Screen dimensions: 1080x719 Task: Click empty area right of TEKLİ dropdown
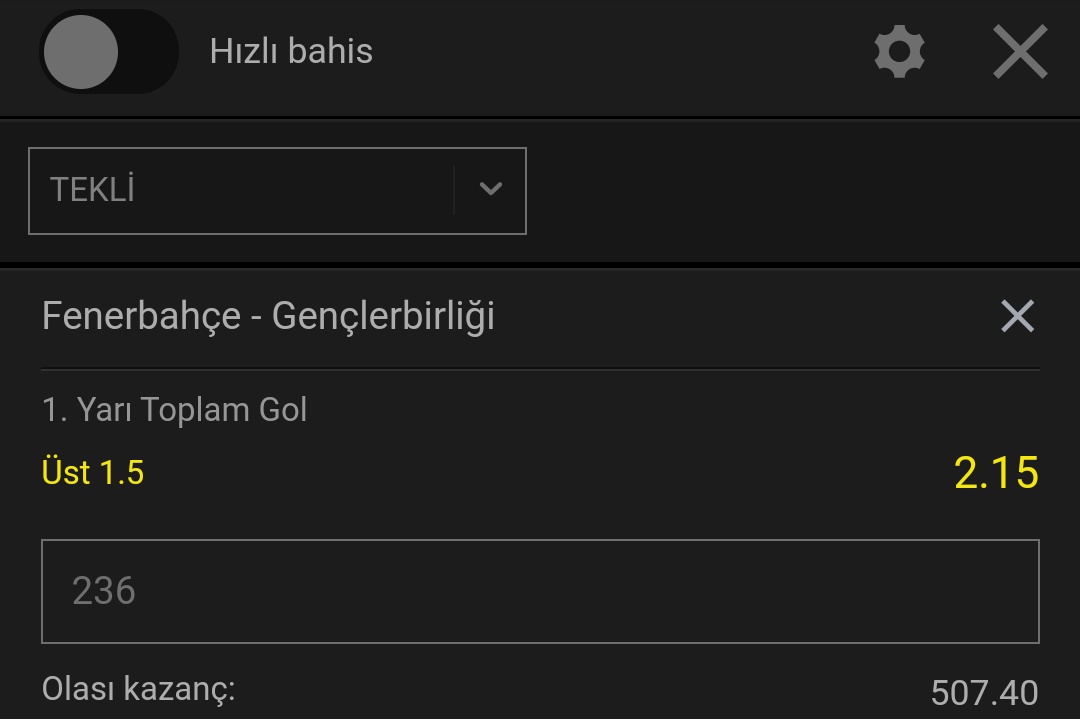[803, 191]
